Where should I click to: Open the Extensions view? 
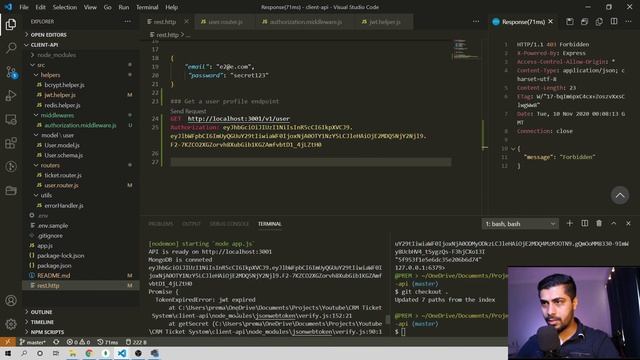[x=11, y=143]
